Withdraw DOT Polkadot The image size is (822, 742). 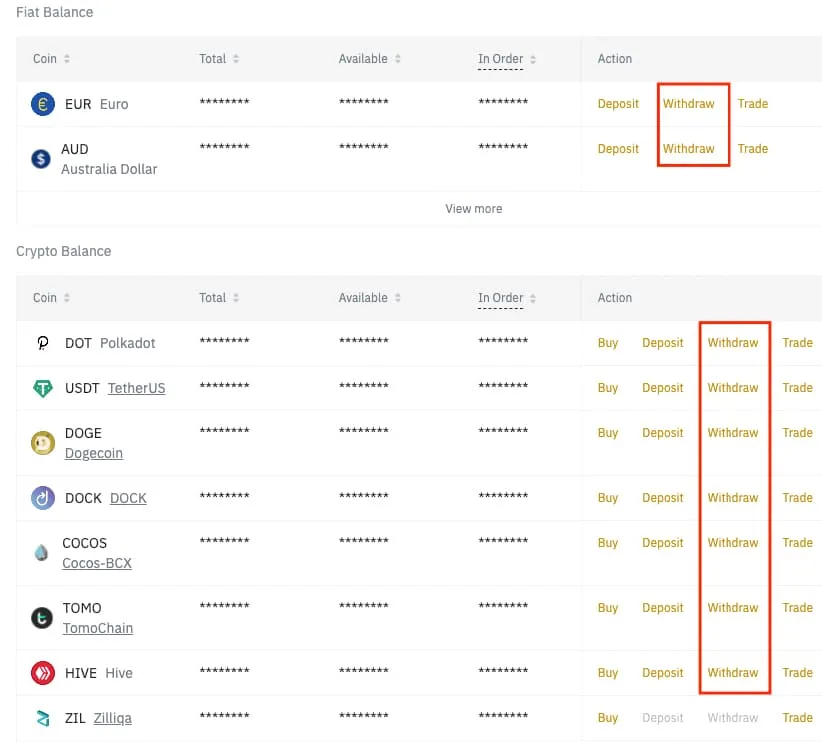click(733, 343)
